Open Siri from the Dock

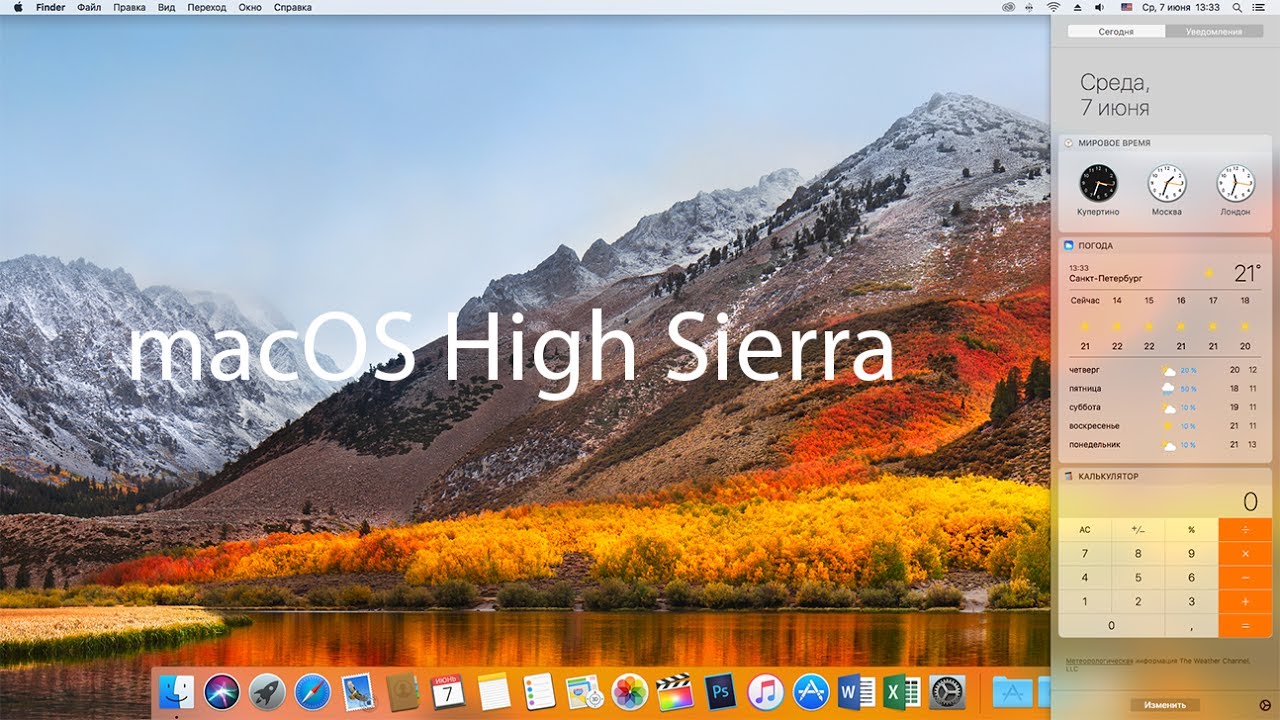(x=222, y=692)
